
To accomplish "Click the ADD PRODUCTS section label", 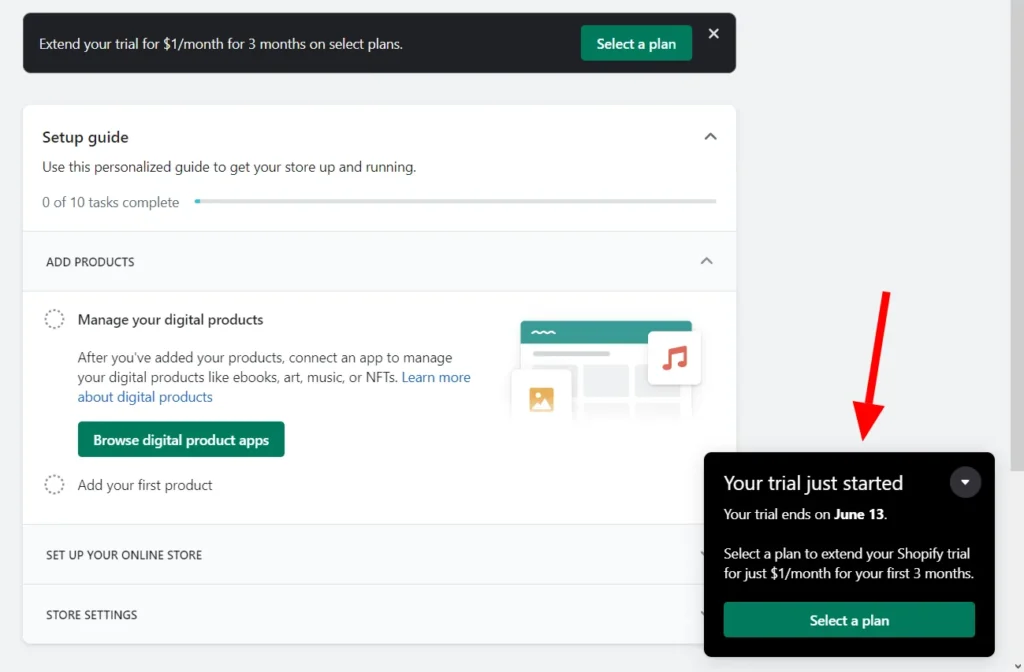I will pos(90,262).
